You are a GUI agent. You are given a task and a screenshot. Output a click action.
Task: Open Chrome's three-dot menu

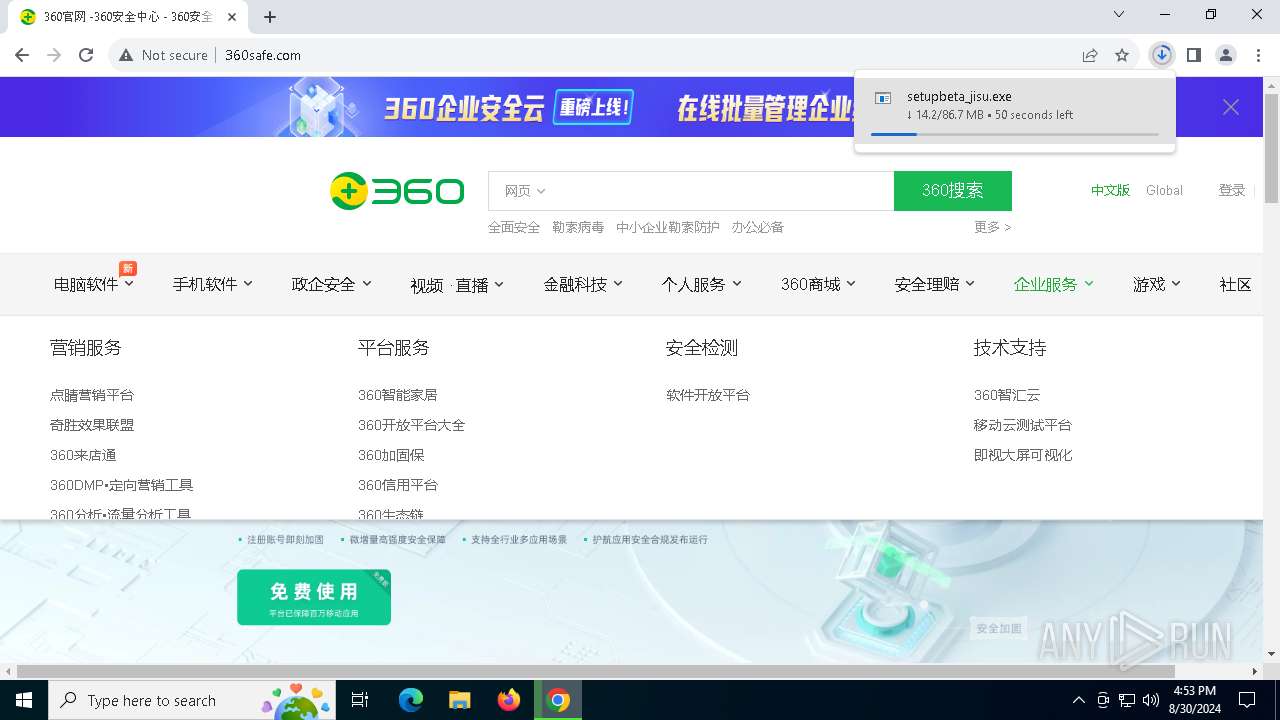tap(1258, 55)
